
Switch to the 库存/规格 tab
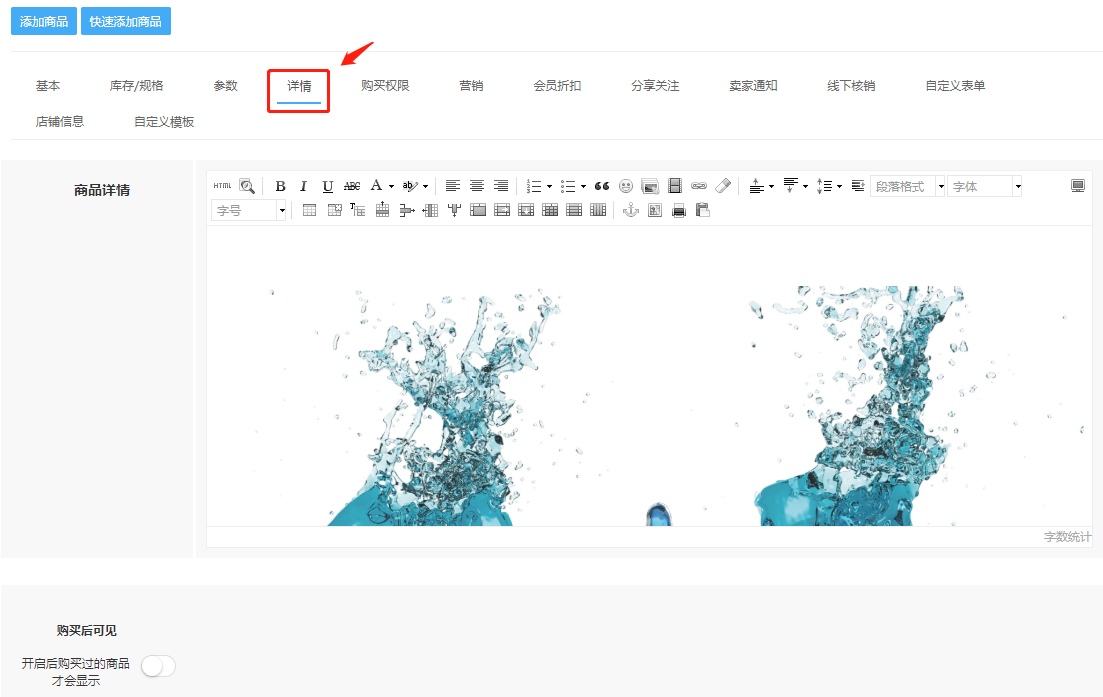[x=136, y=86]
